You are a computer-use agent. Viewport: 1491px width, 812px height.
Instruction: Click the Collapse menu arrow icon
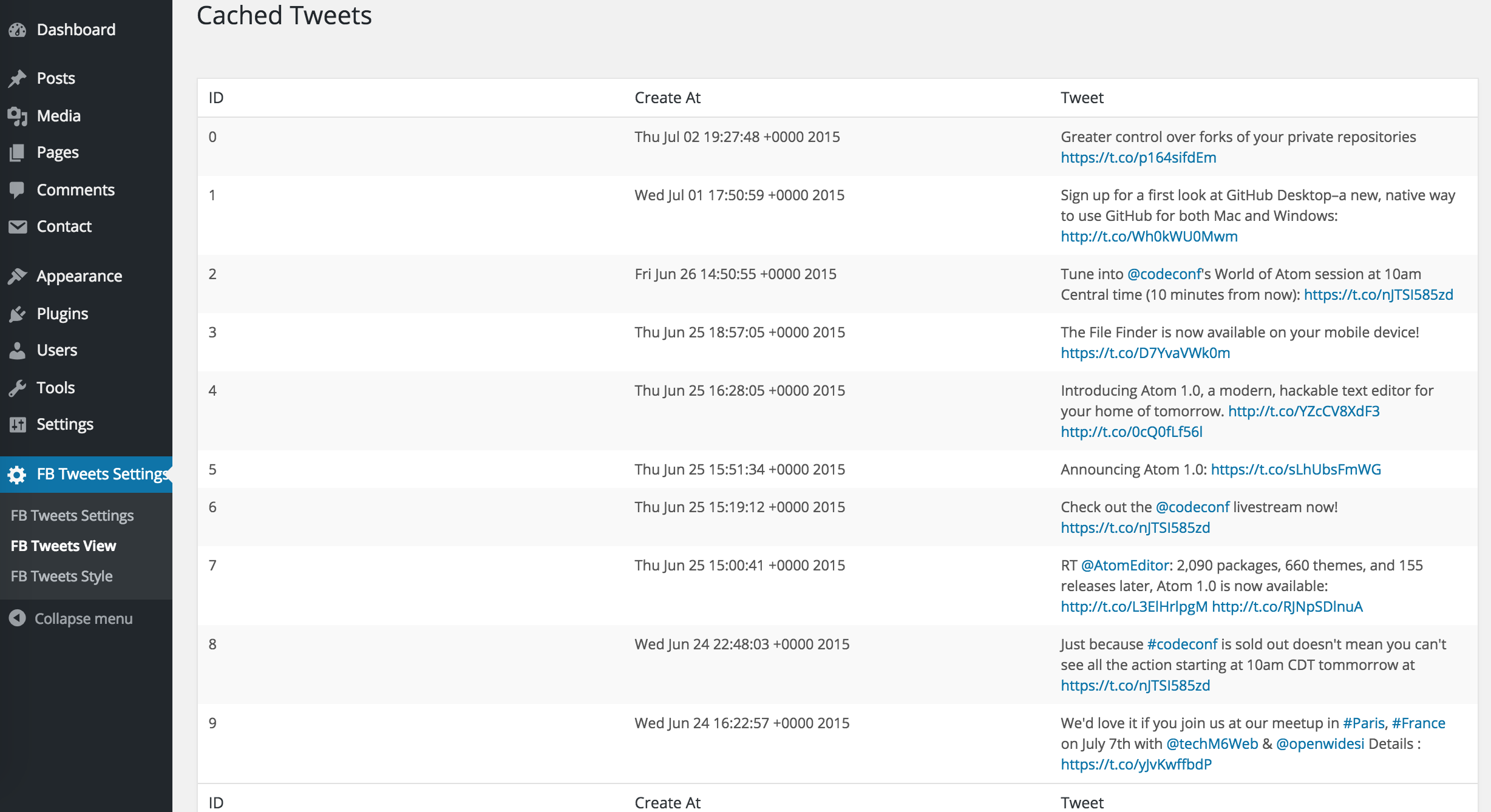pyautogui.click(x=18, y=618)
